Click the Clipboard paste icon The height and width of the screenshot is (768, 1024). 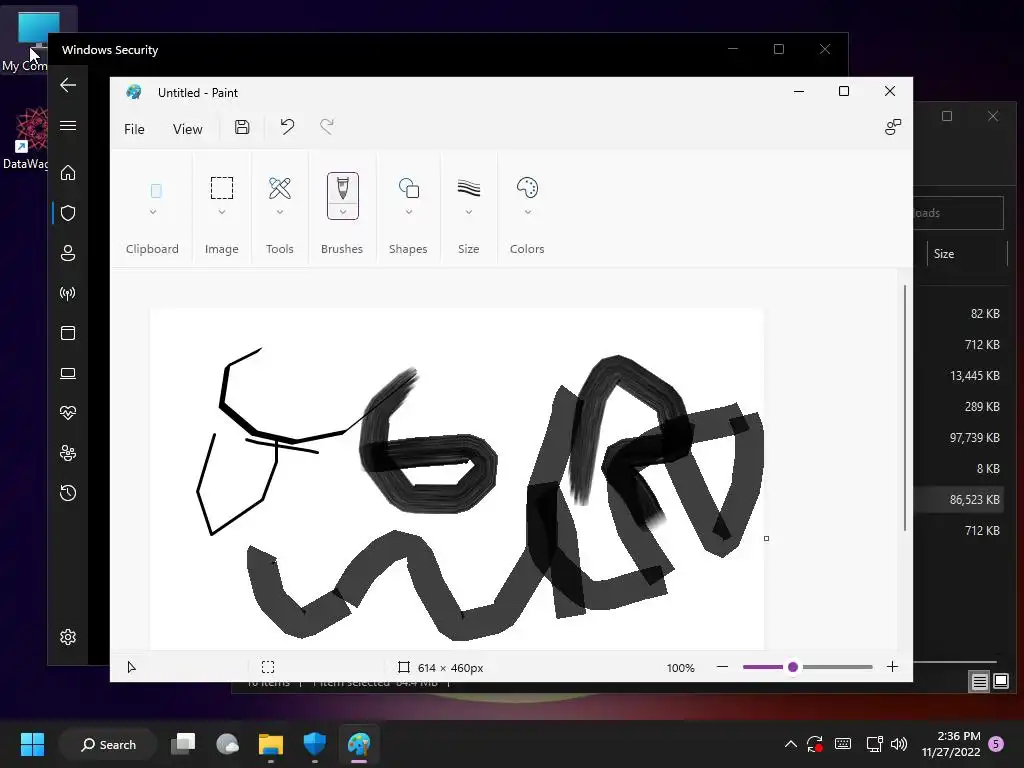[156, 191]
